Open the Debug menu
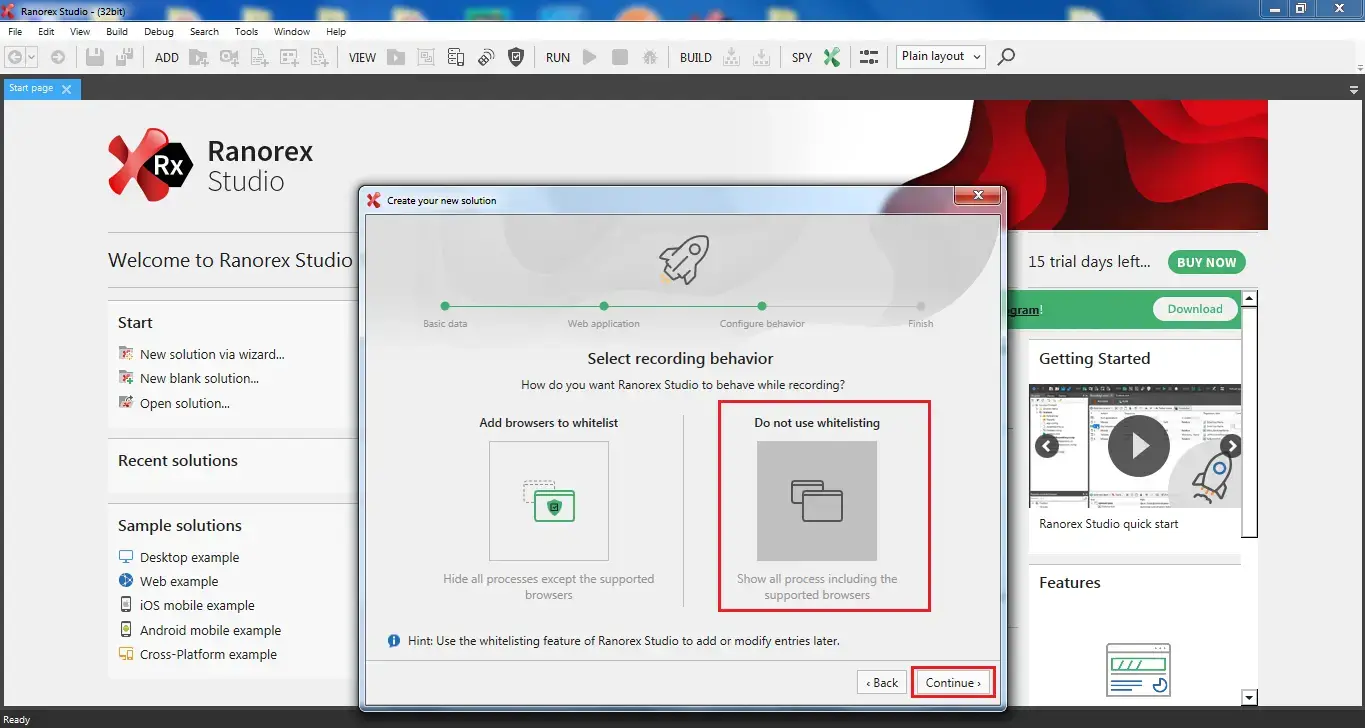Image resolution: width=1365 pixels, height=728 pixels. 158,31
